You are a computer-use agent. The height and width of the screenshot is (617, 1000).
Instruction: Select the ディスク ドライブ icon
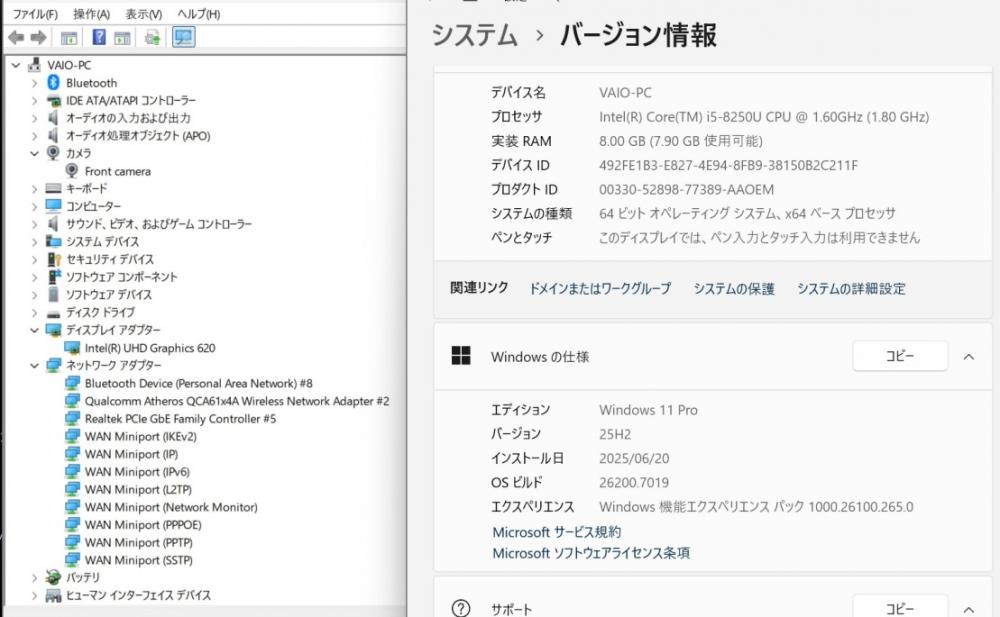54,313
